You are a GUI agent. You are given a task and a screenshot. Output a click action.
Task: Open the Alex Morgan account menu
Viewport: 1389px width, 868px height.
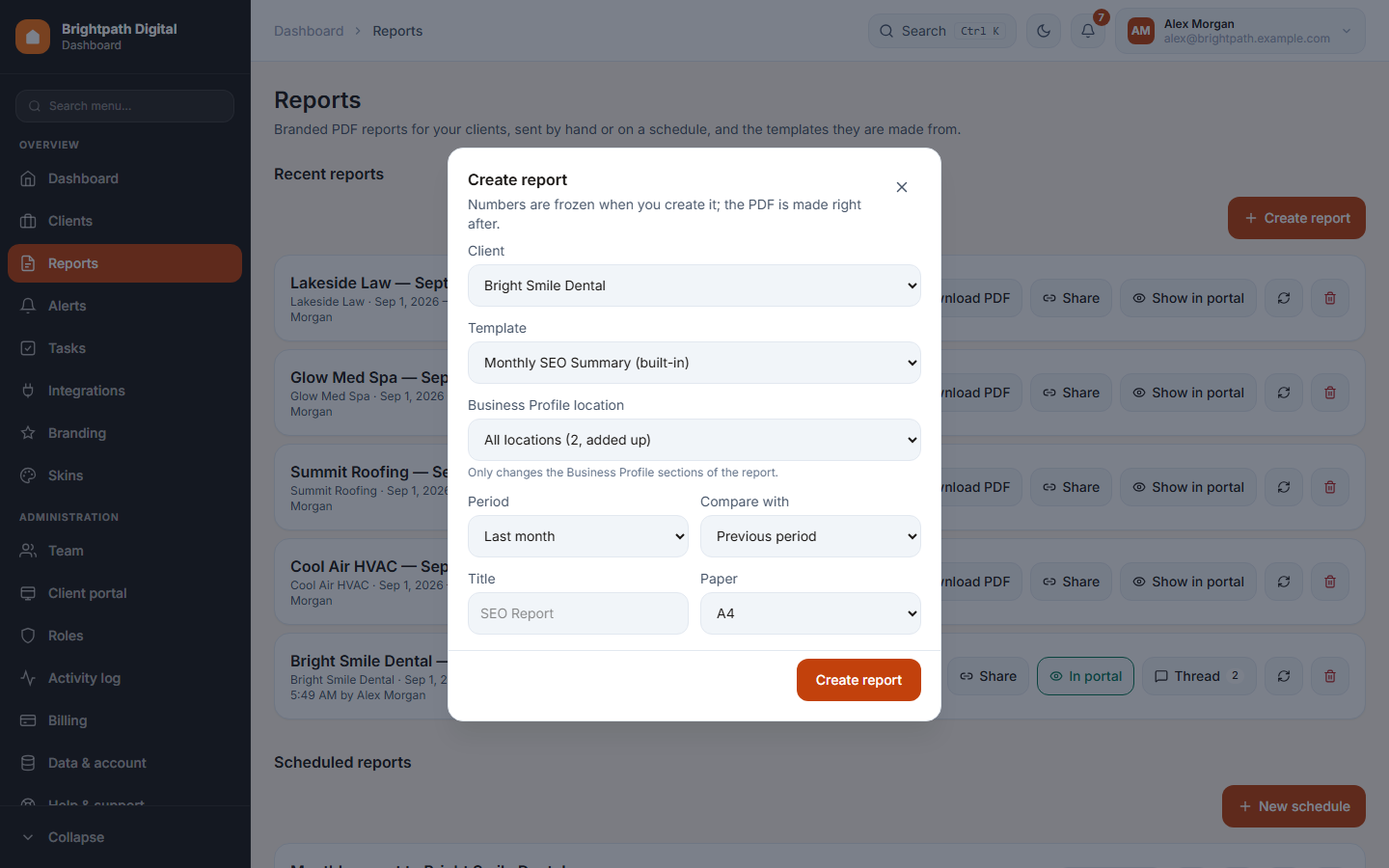point(1240,31)
